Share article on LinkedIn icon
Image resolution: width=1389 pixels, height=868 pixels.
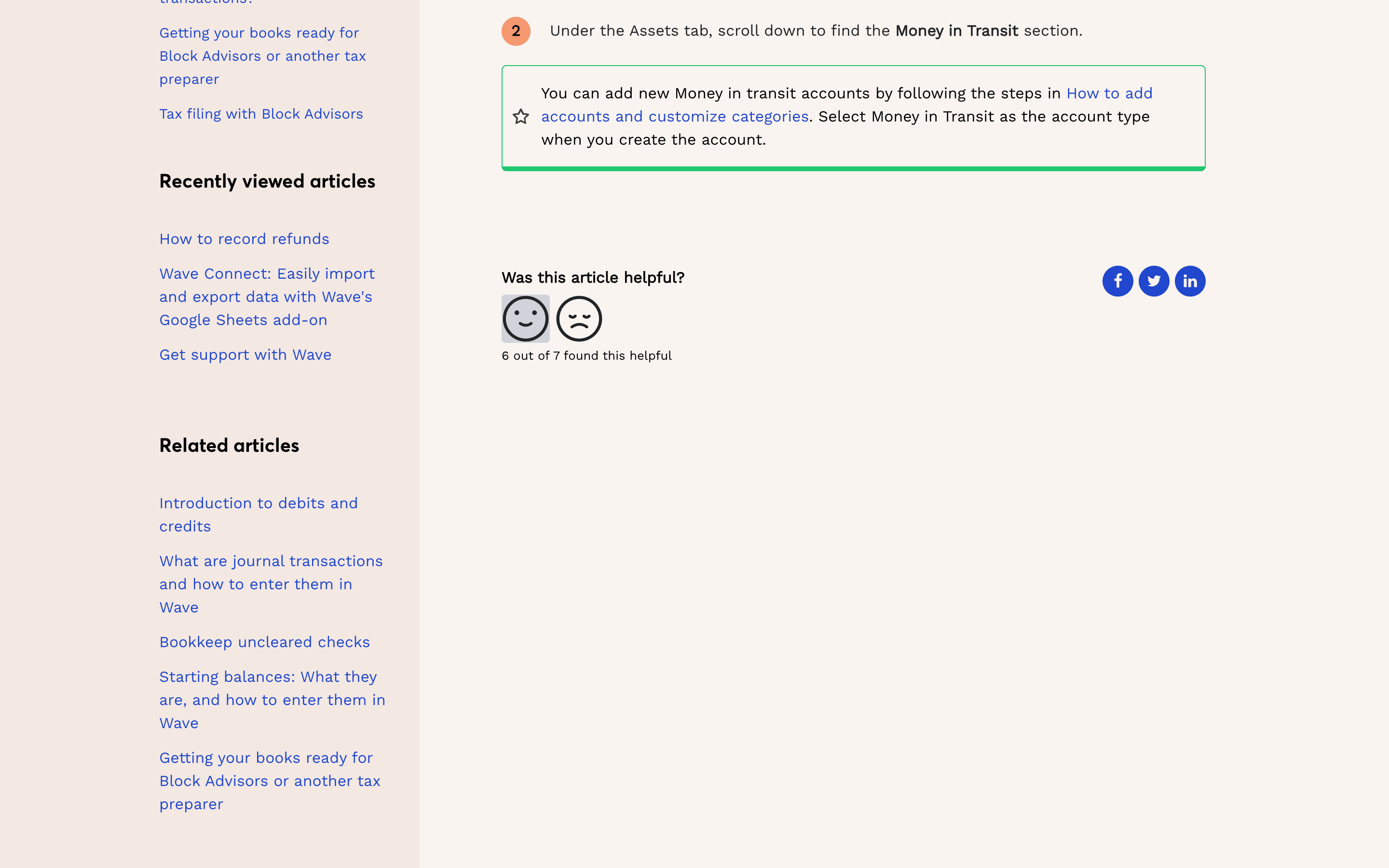coord(1190,281)
